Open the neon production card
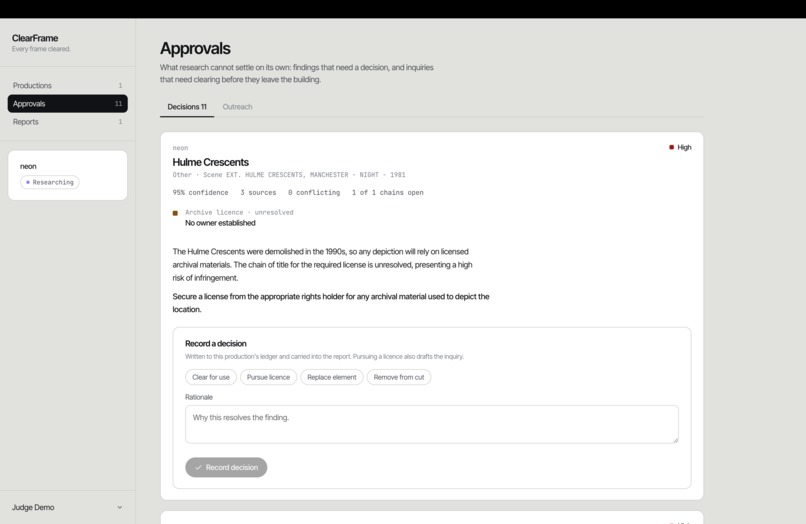806x524 pixels. (x=67, y=175)
